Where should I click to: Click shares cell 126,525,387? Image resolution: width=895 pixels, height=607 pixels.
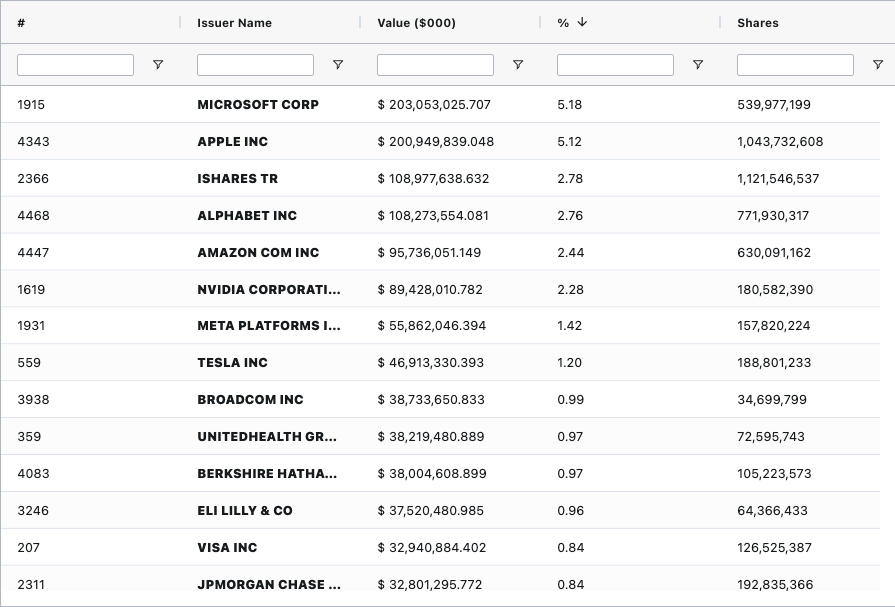pyautogui.click(x=774, y=548)
